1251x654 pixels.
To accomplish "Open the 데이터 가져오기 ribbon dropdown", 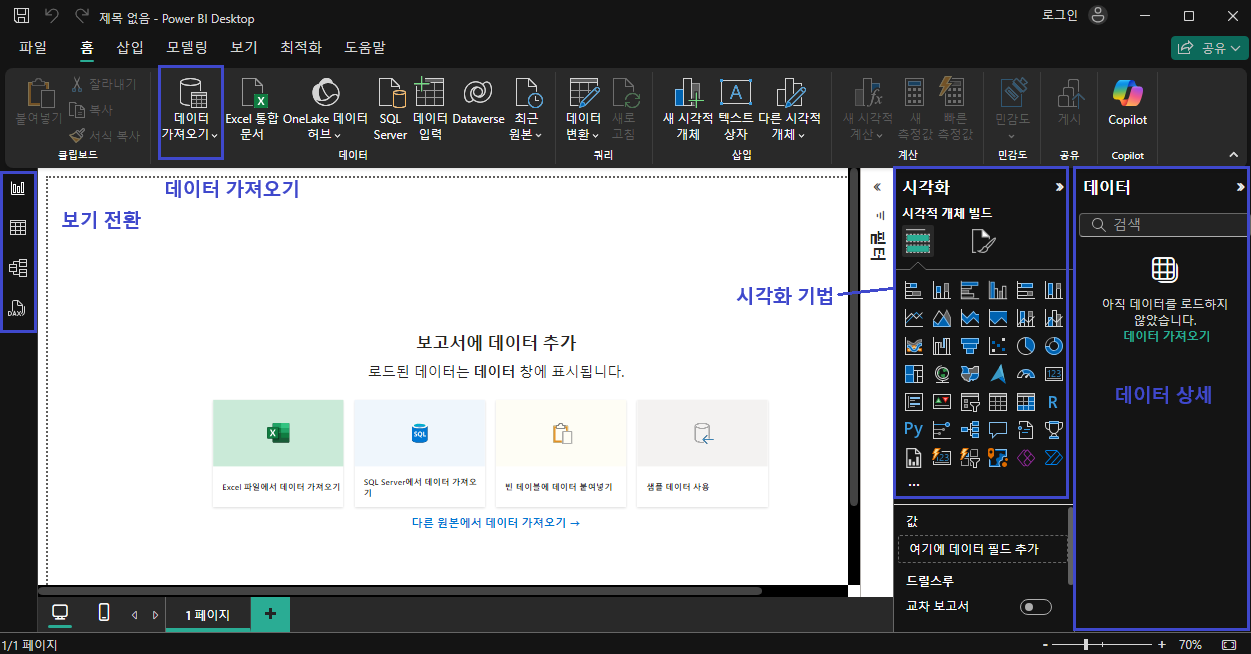I will pos(191,109).
